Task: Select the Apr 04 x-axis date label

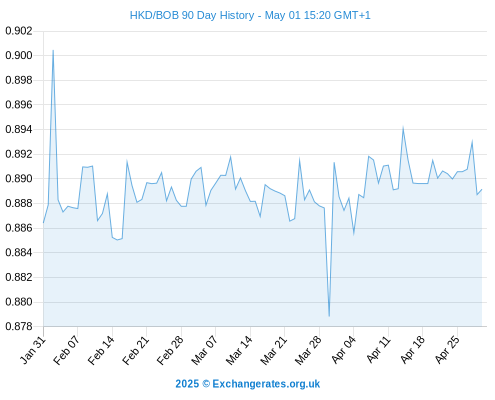Action: point(344,349)
